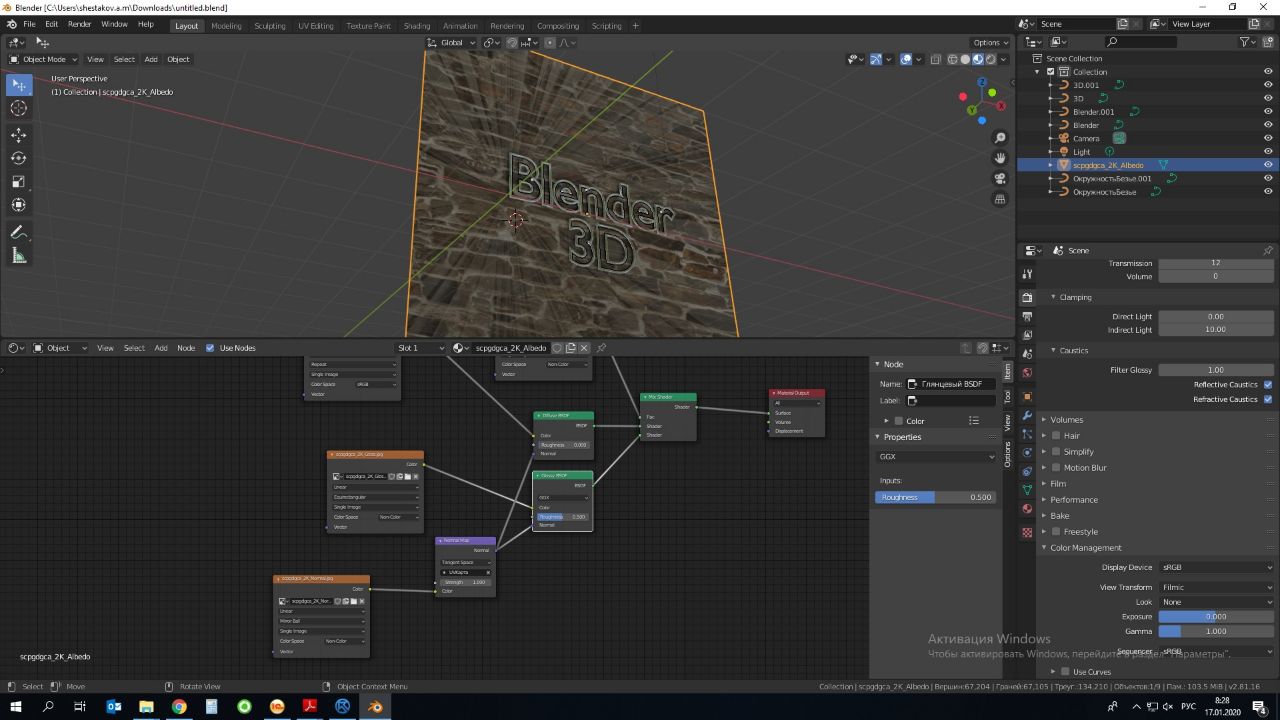Expand the Blender.001 object in outliner
This screenshot has height=720, width=1280.
[1050, 112]
